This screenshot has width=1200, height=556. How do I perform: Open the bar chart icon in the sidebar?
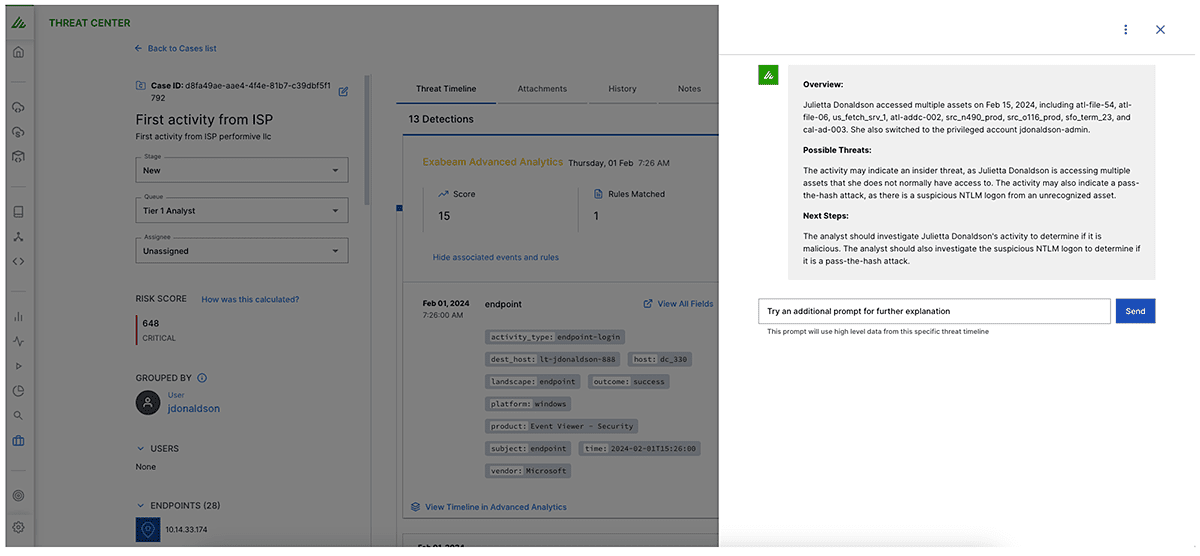[x=18, y=317]
